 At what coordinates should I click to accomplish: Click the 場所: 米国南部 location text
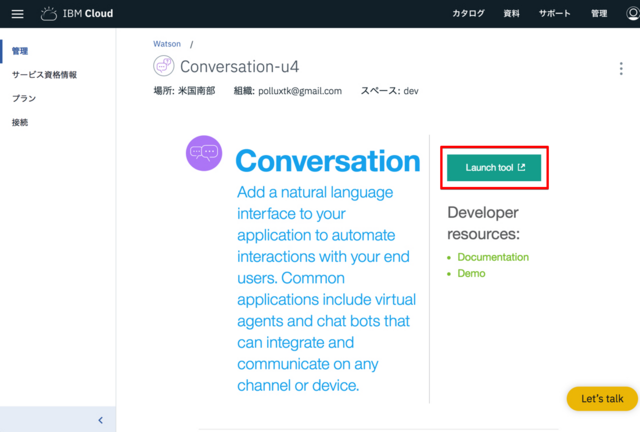coord(184,91)
